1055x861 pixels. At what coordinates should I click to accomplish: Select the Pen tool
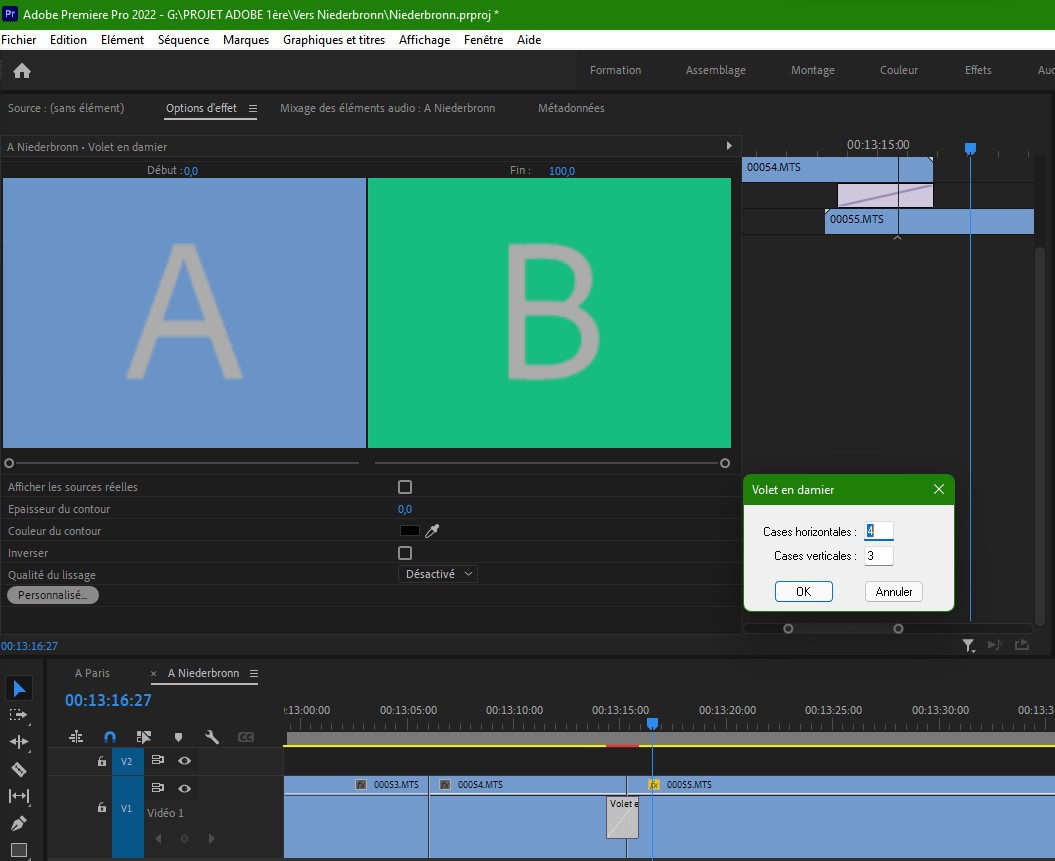pos(19,824)
